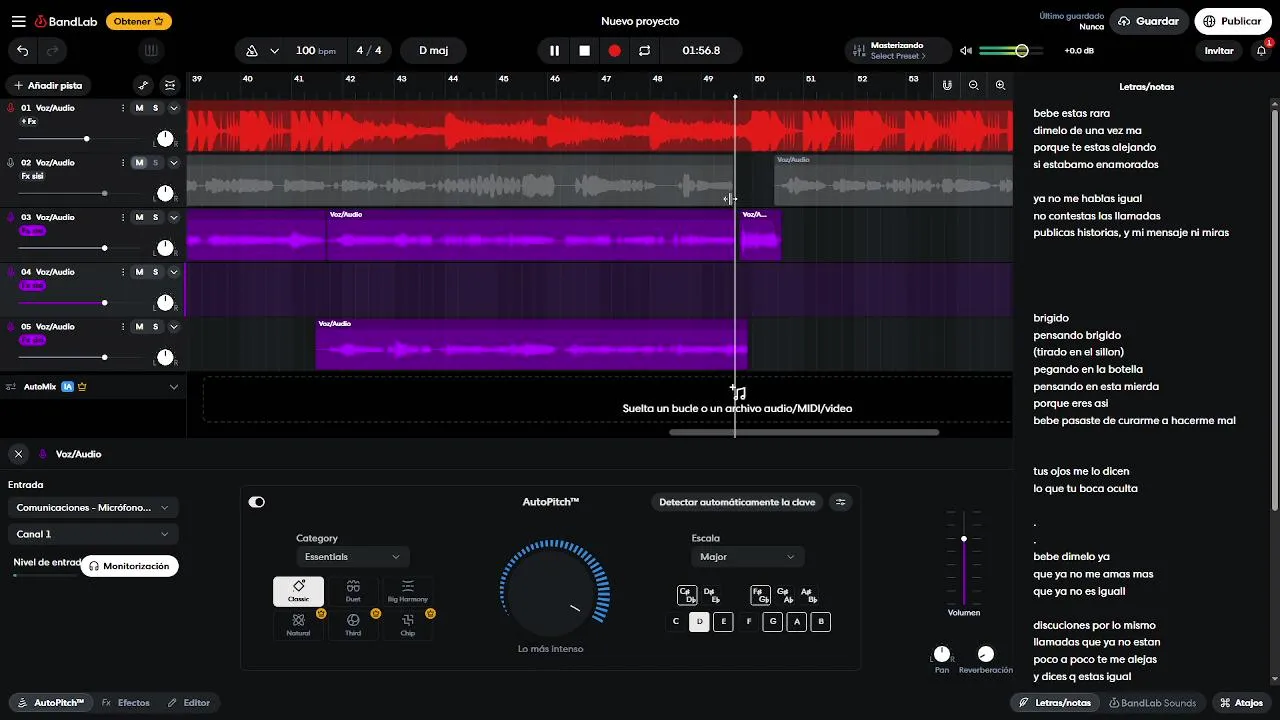1280x720 pixels.
Task: Click the 4/4 time signature field
Action: pos(370,50)
